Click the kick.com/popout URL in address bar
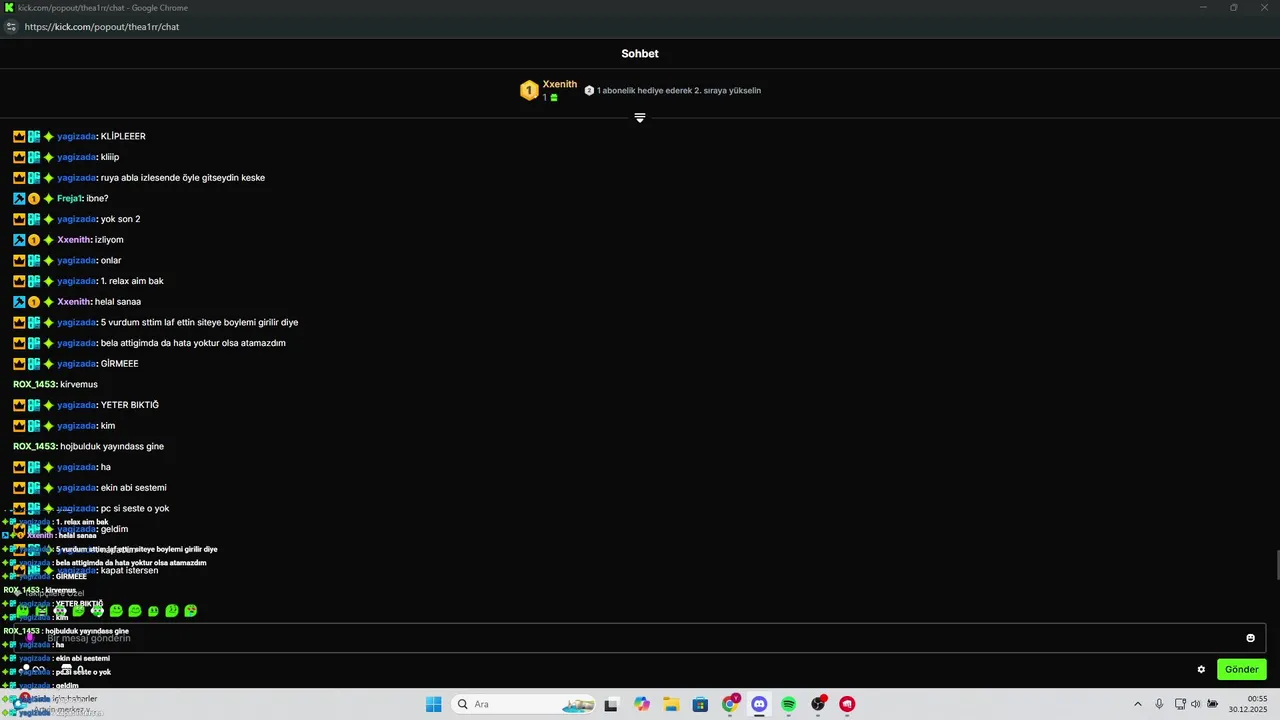1280x720 pixels. click(x=102, y=27)
